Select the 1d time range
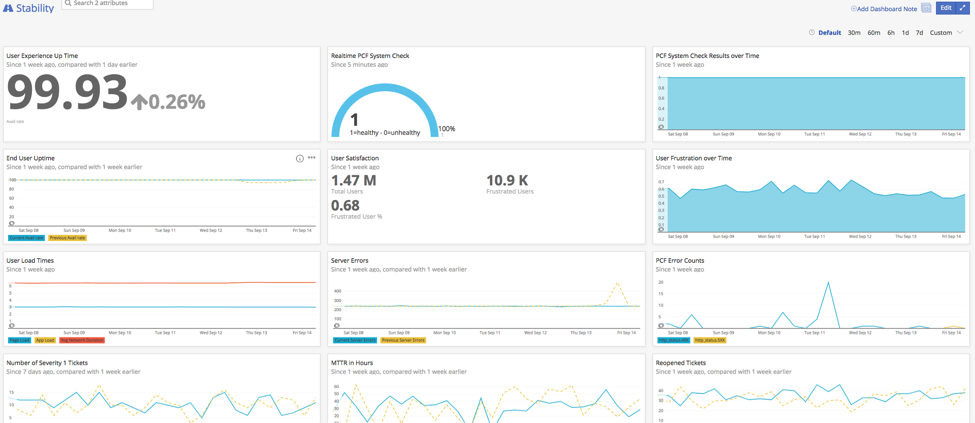Image resolution: width=975 pixels, height=423 pixels. pyautogui.click(x=905, y=33)
